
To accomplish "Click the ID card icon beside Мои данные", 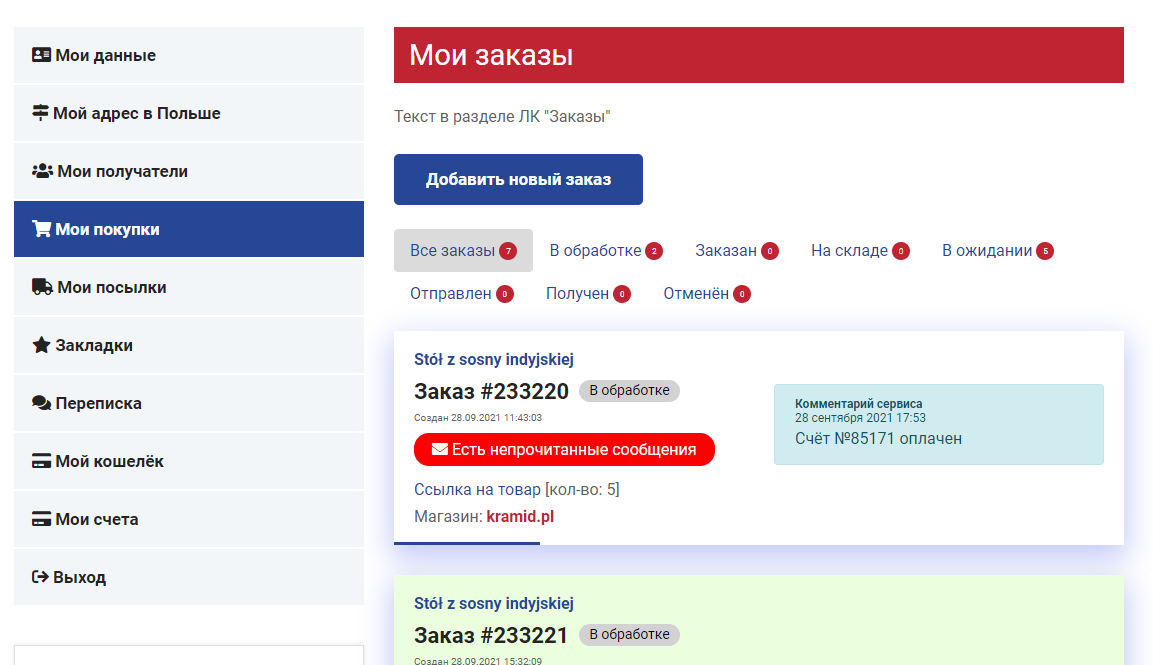I will 41,55.
